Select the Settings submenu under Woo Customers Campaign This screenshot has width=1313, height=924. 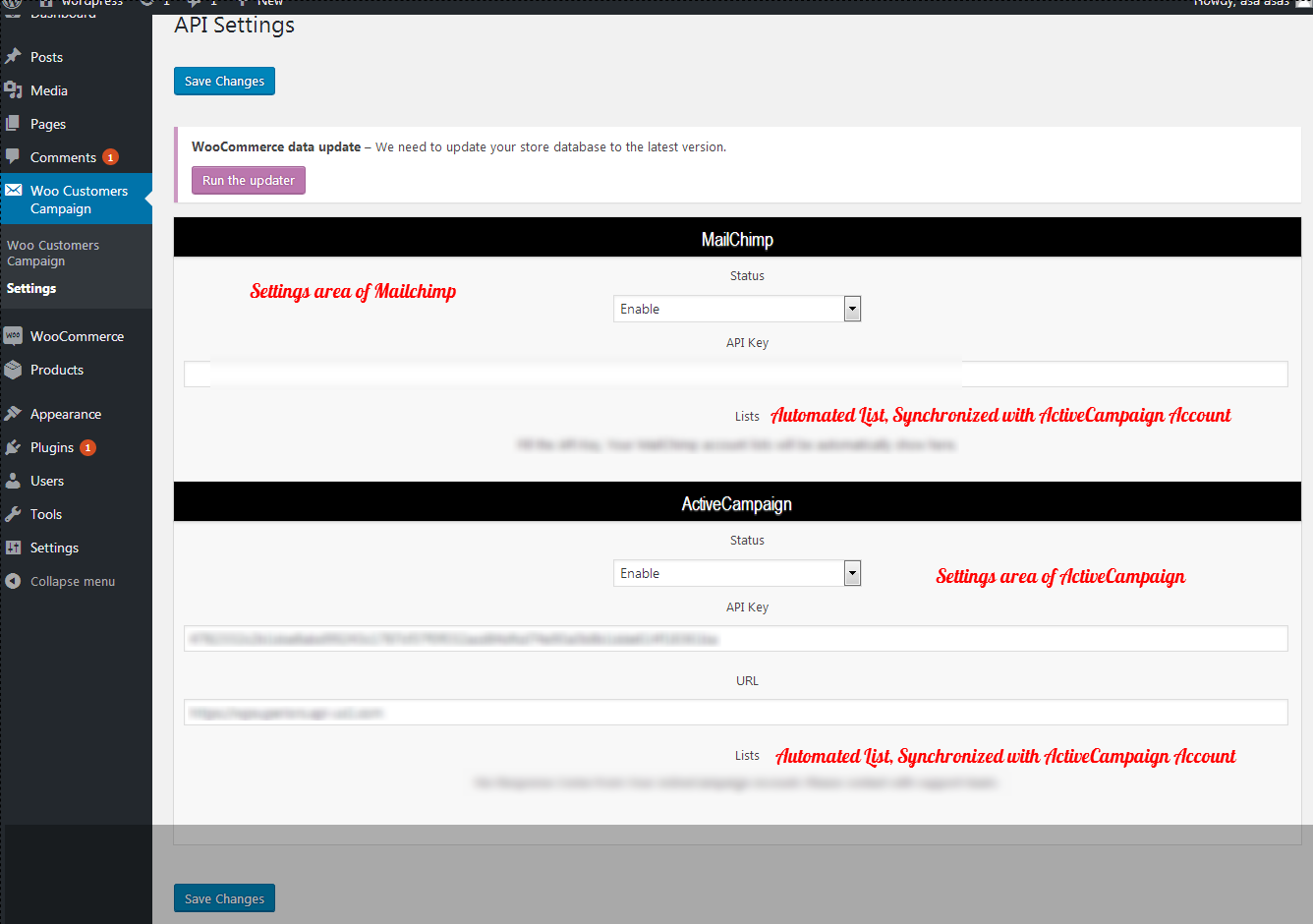pos(31,288)
